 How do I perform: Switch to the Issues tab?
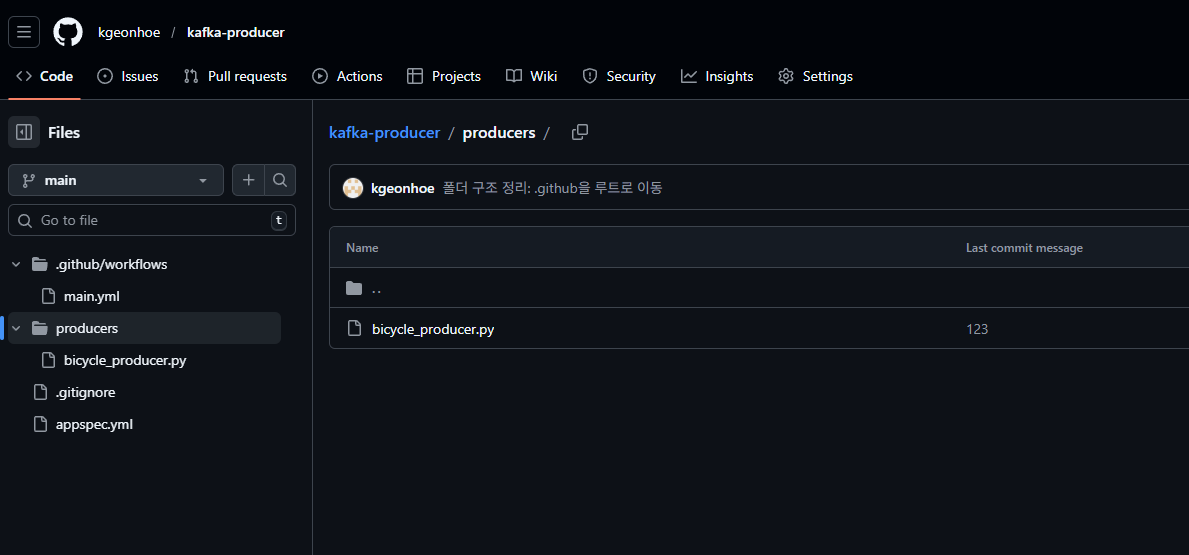(128, 76)
